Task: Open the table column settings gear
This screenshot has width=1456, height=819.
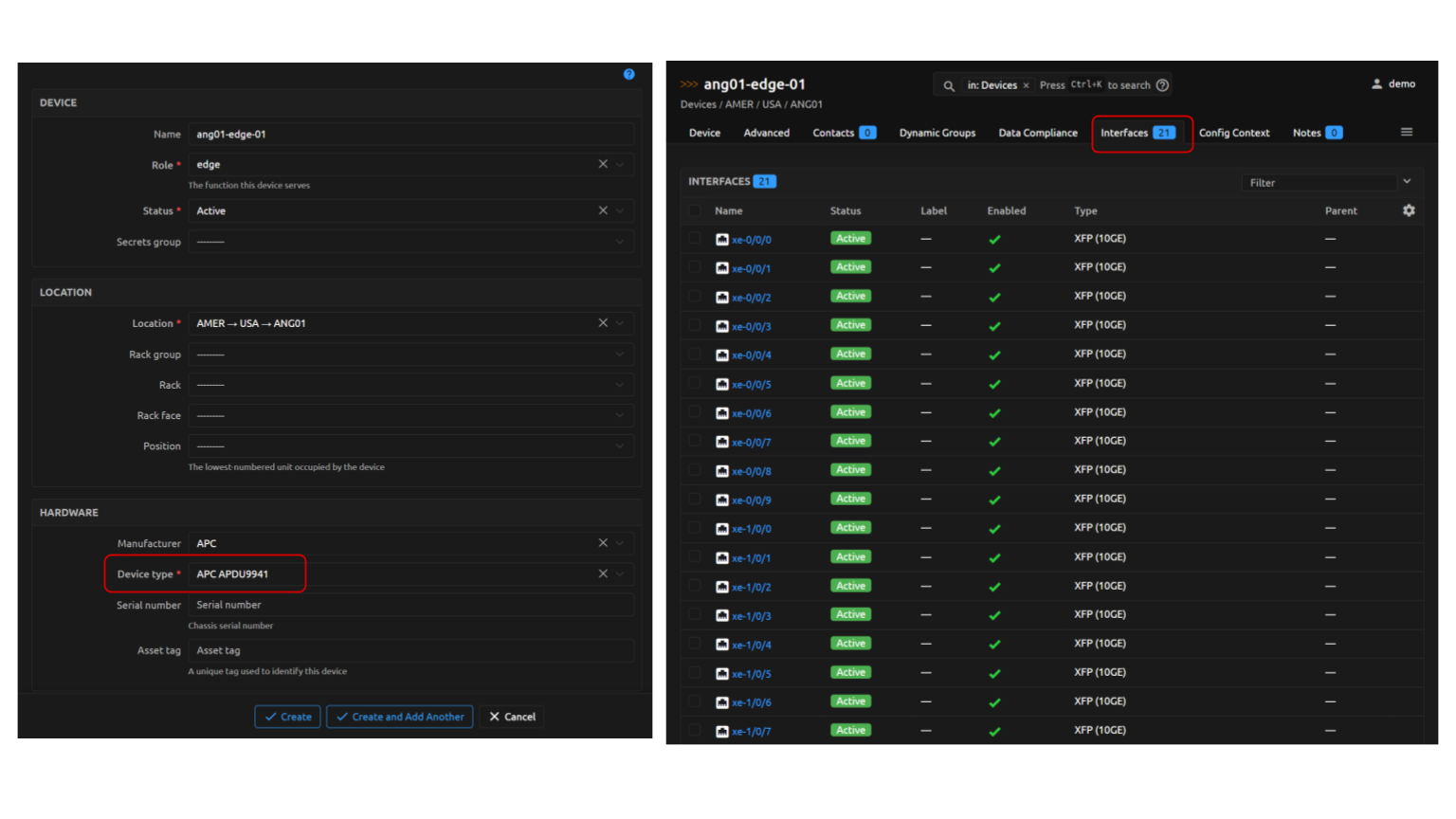Action: pyautogui.click(x=1409, y=210)
